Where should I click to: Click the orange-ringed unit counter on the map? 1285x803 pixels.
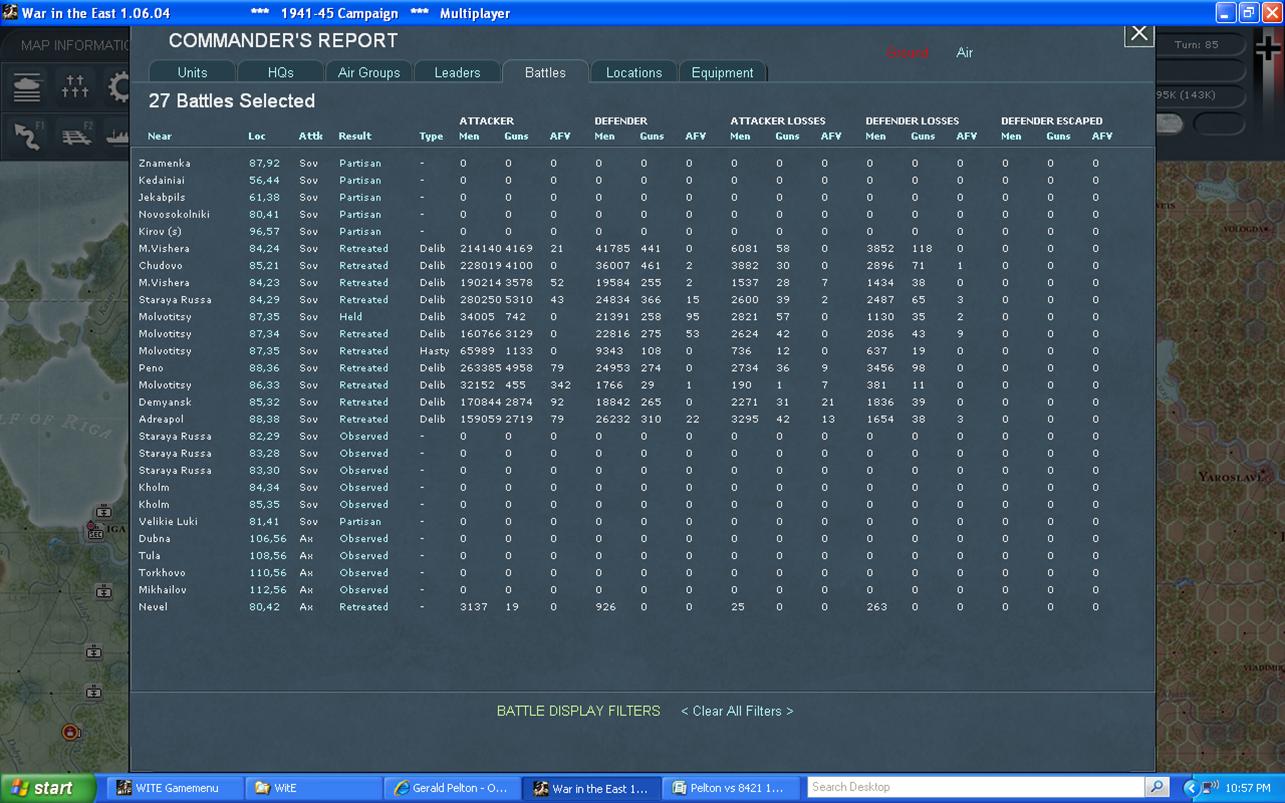[71, 733]
